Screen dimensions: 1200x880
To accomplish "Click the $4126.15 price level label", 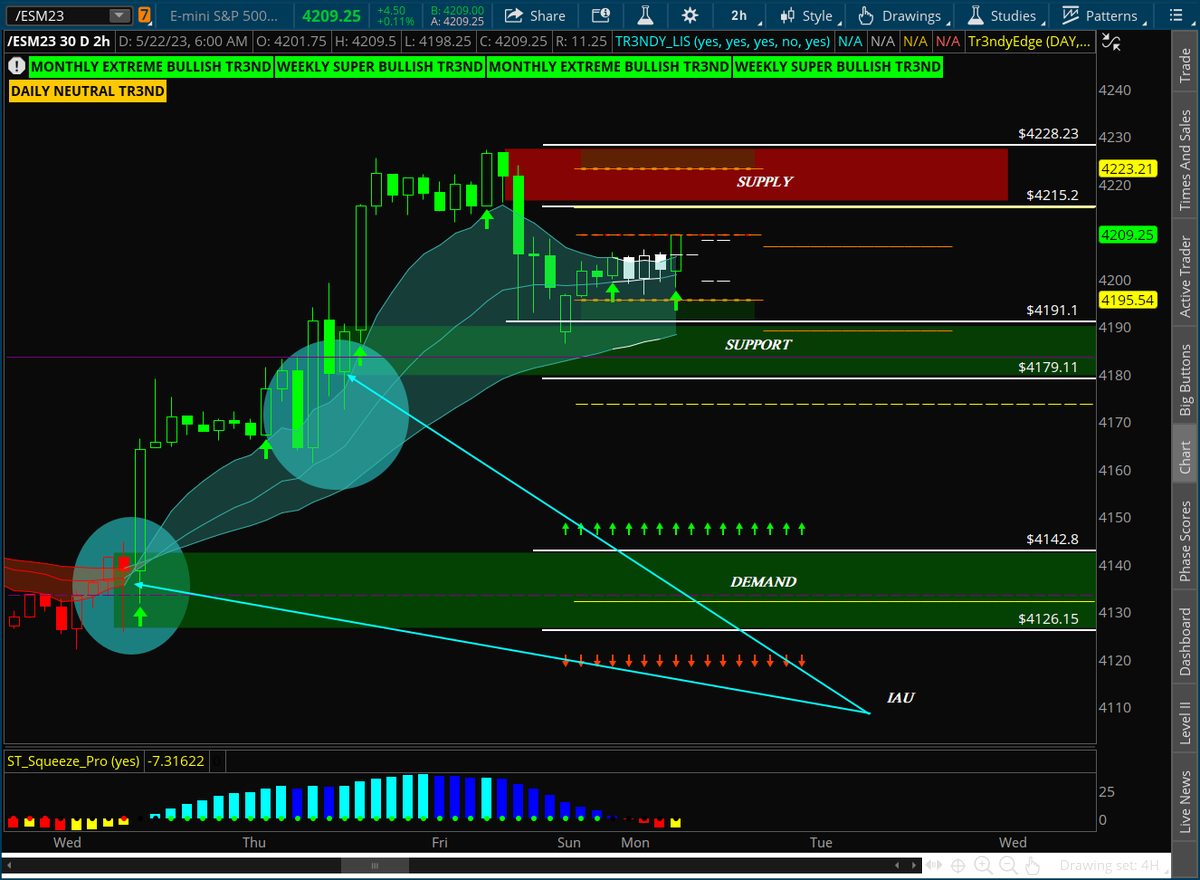I will 1048,619.
